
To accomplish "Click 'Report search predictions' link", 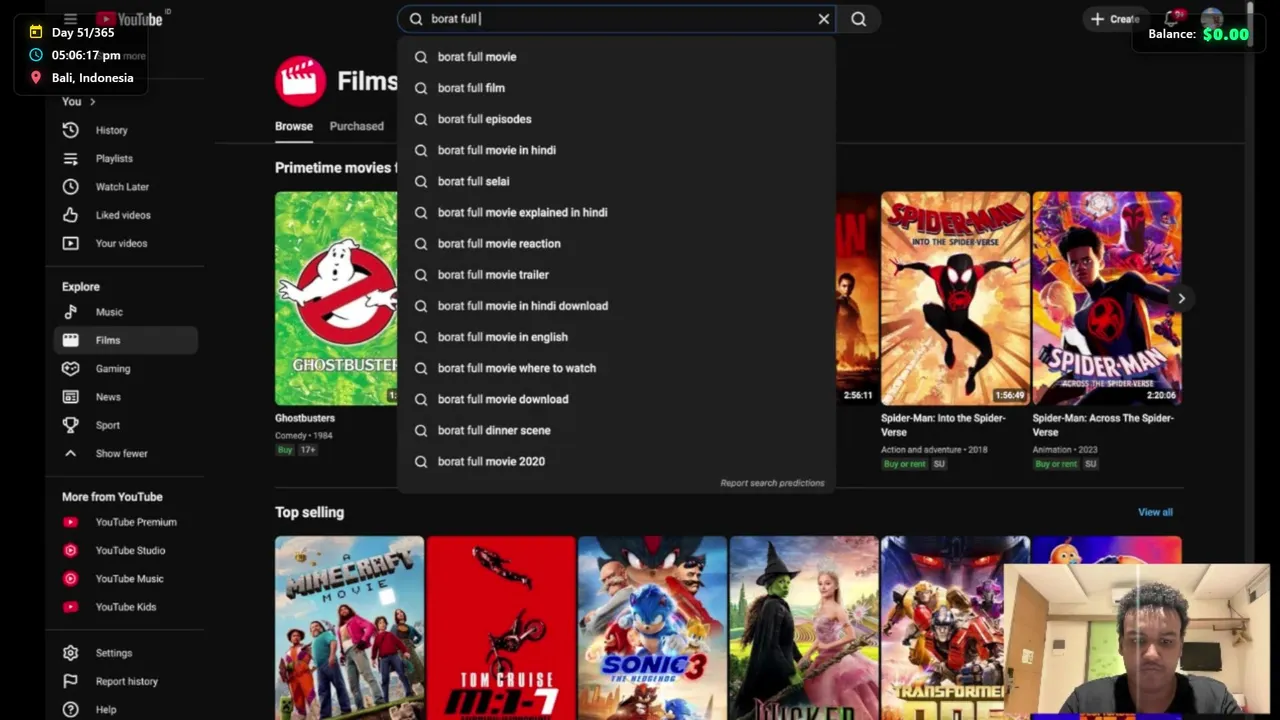I will pos(772,483).
